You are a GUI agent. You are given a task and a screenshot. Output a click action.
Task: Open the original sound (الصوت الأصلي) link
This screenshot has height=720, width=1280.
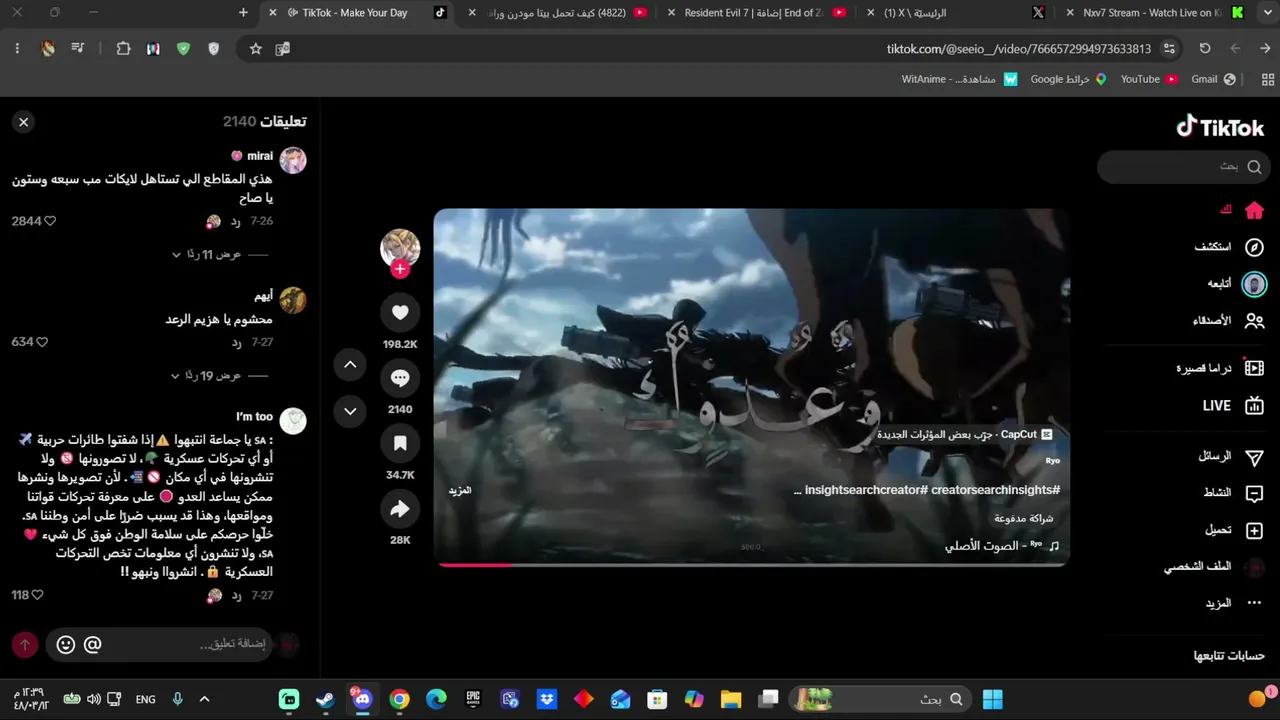click(x=1001, y=546)
